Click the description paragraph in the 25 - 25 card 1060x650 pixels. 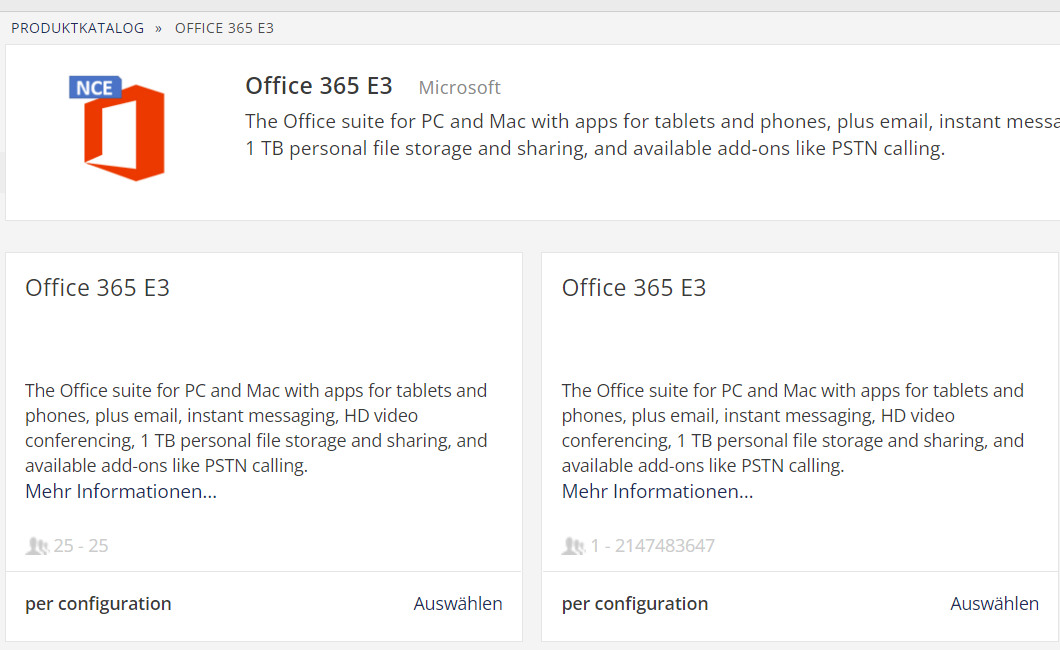pyautogui.click(x=256, y=428)
